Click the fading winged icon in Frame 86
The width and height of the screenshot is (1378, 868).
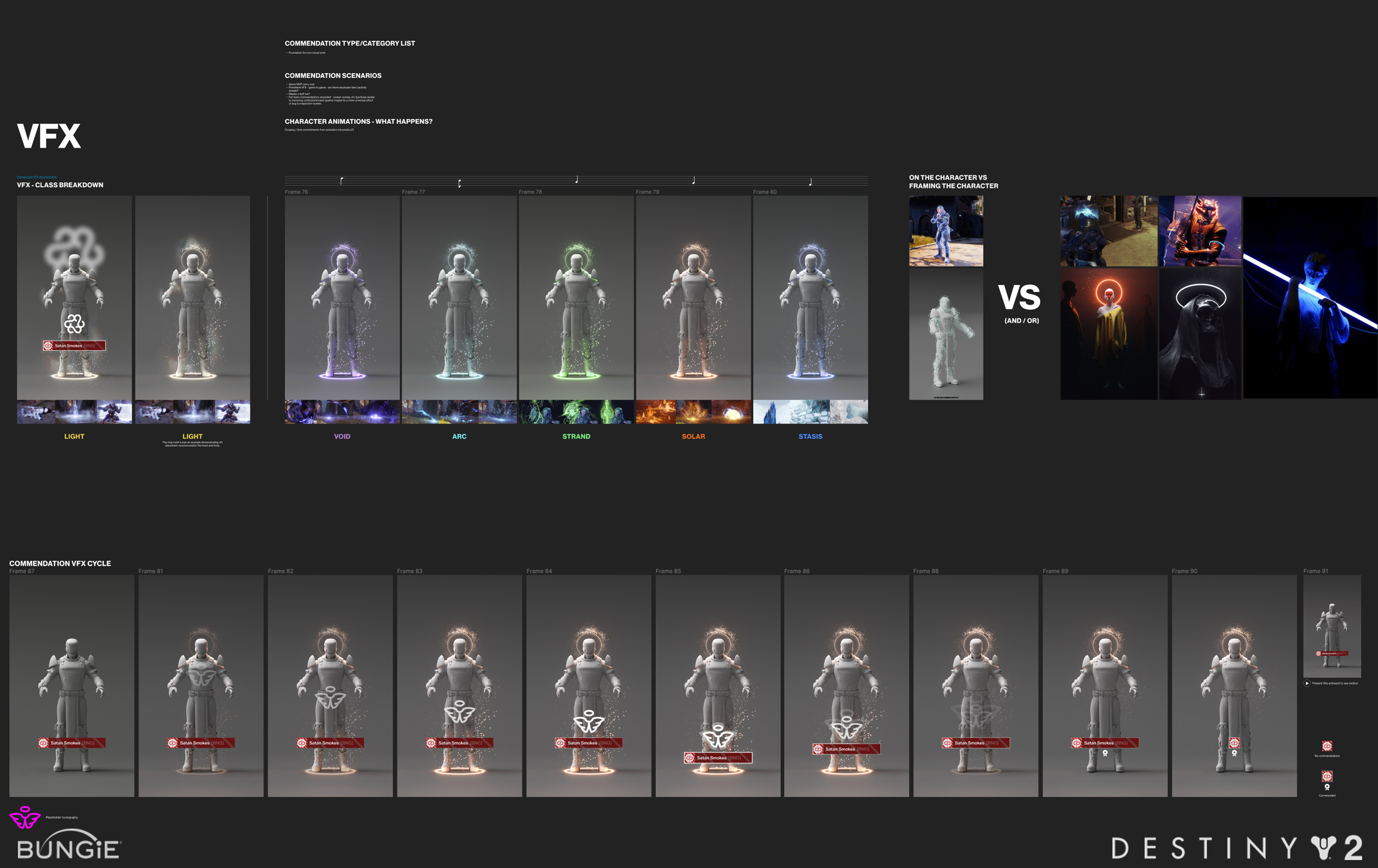pos(846,727)
